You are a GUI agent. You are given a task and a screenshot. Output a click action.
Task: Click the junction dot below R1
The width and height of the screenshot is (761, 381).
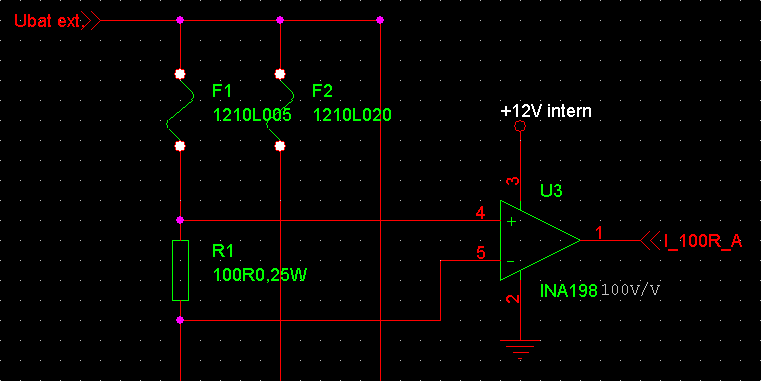pyautogui.click(x=180, y=320)
